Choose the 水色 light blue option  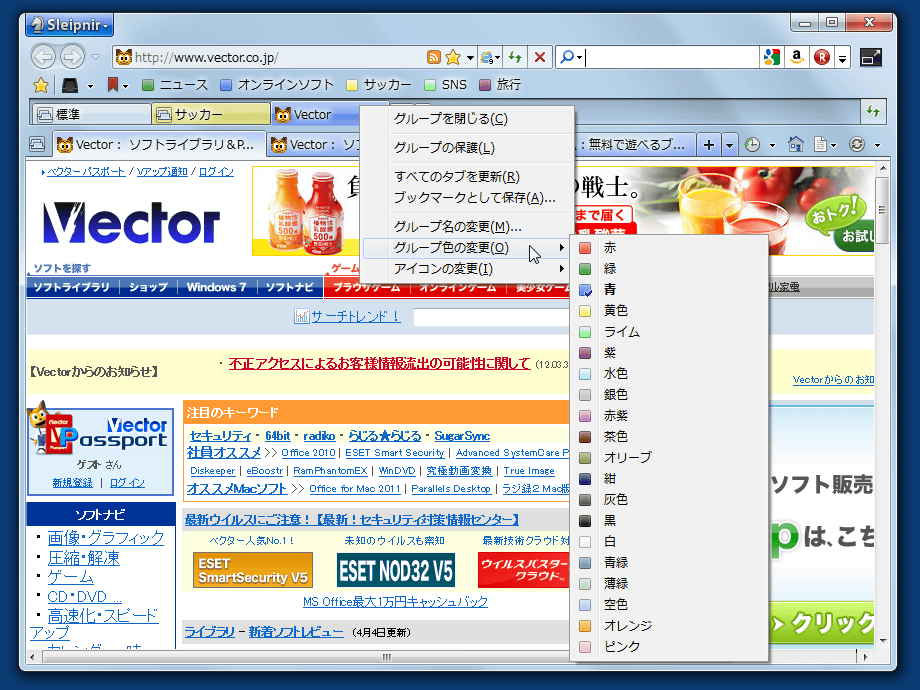tap(669, 373)
